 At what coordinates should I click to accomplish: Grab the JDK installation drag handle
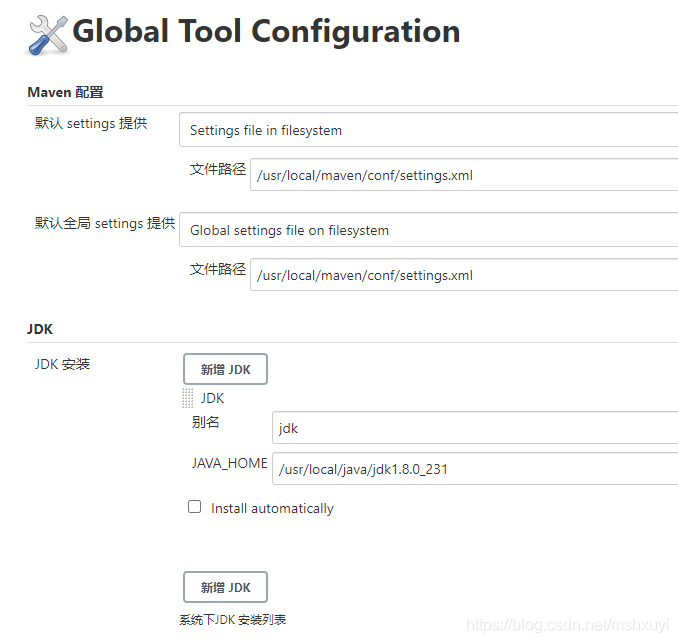188,398
